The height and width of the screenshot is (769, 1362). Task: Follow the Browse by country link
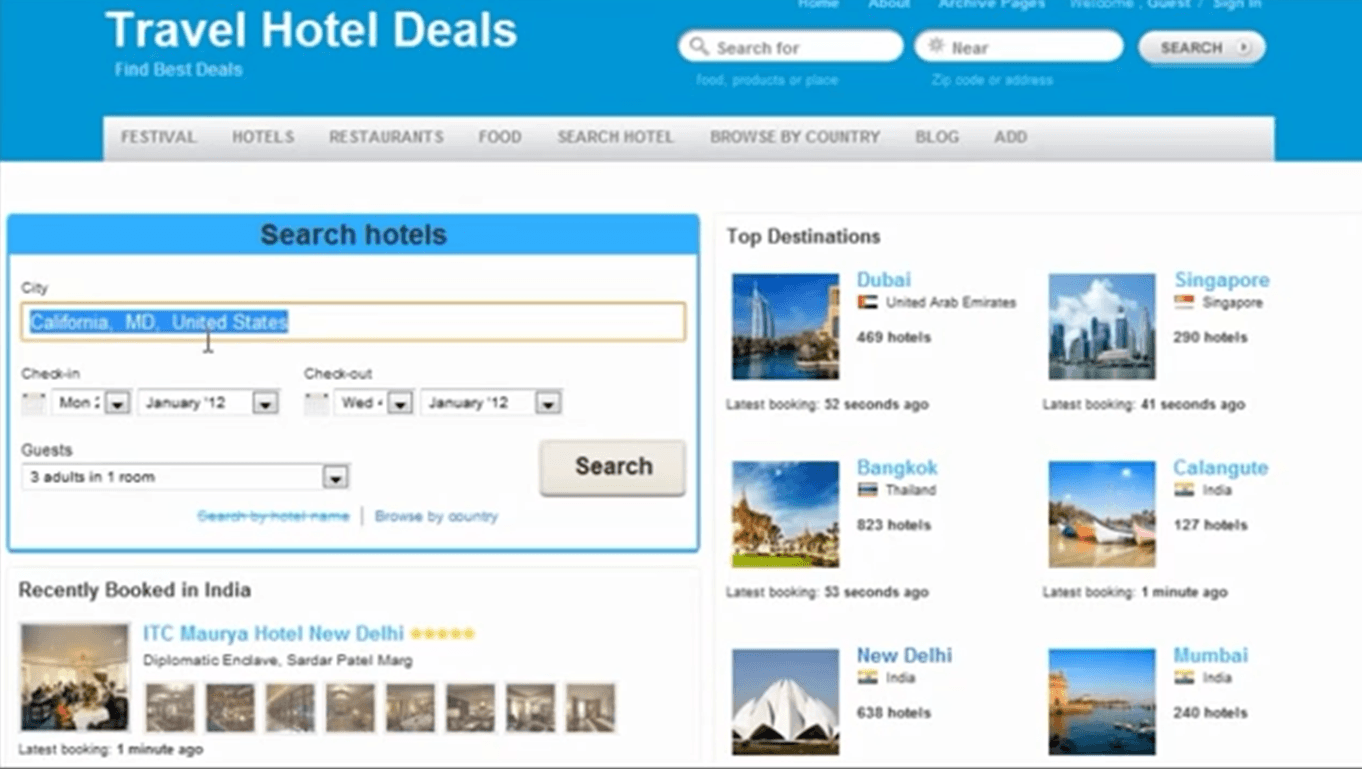pyautogui.click(x=436, y=516)
